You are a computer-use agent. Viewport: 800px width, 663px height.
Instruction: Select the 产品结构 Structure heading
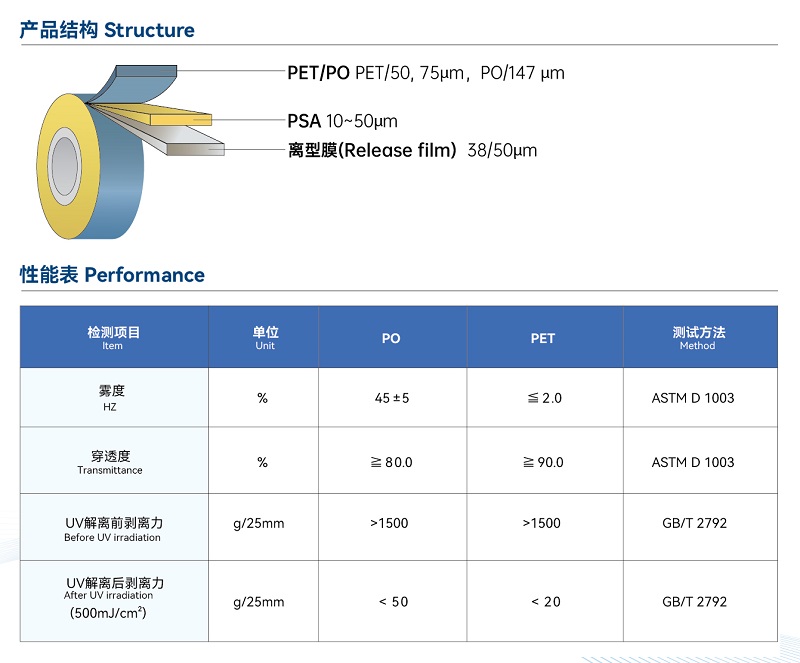[107, 30]
